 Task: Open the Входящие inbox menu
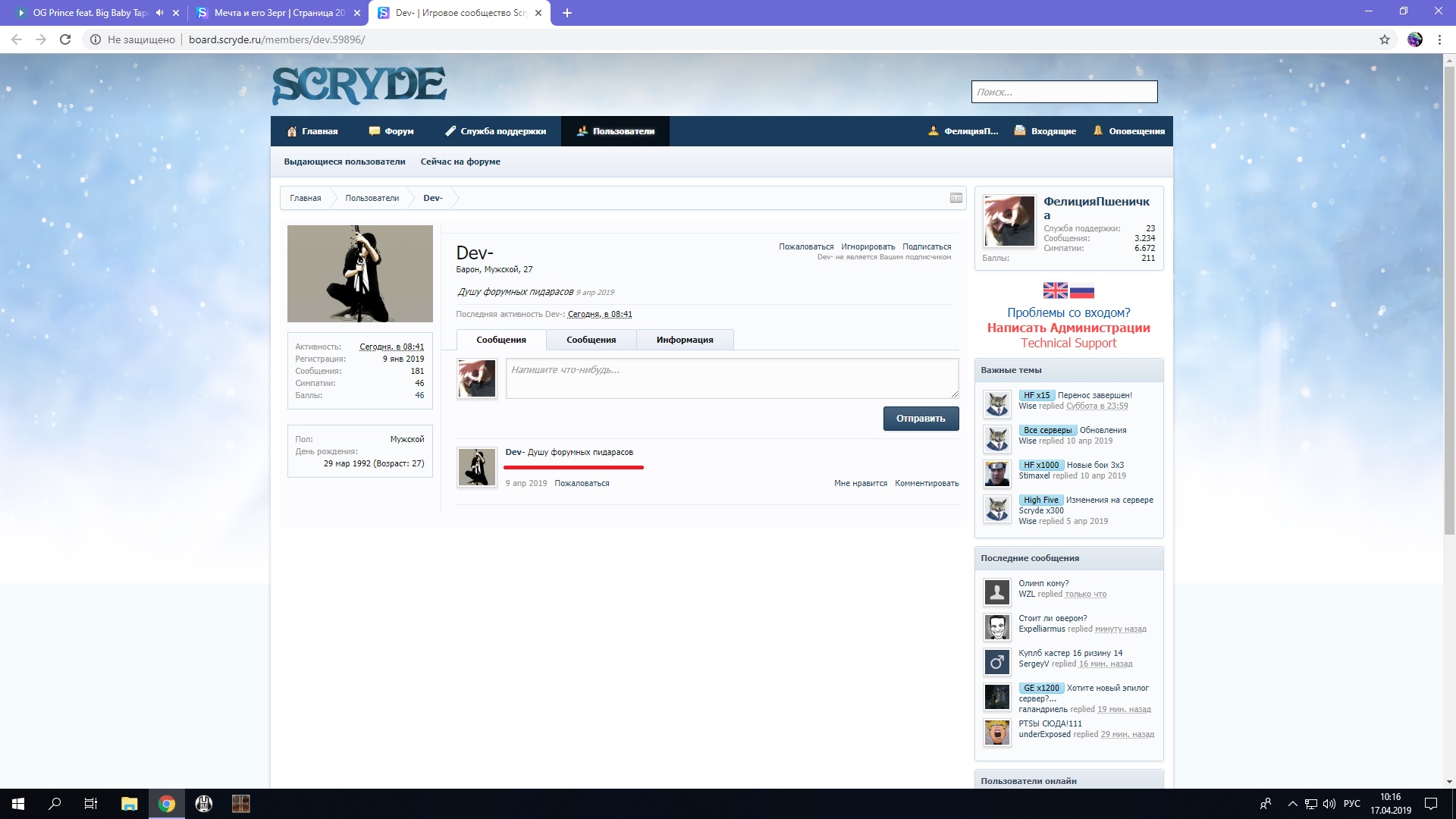click(1045, 131)
